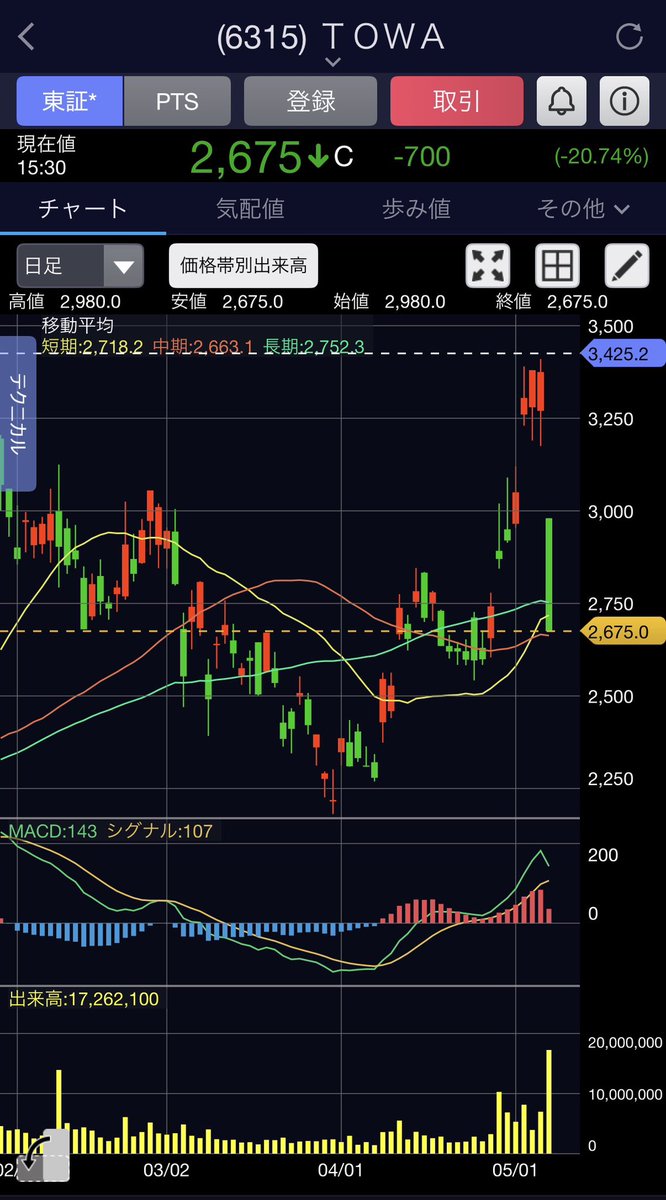Tap the 現在値 15:30 timestamp
Screen dimensions: 666x1200
46,156
